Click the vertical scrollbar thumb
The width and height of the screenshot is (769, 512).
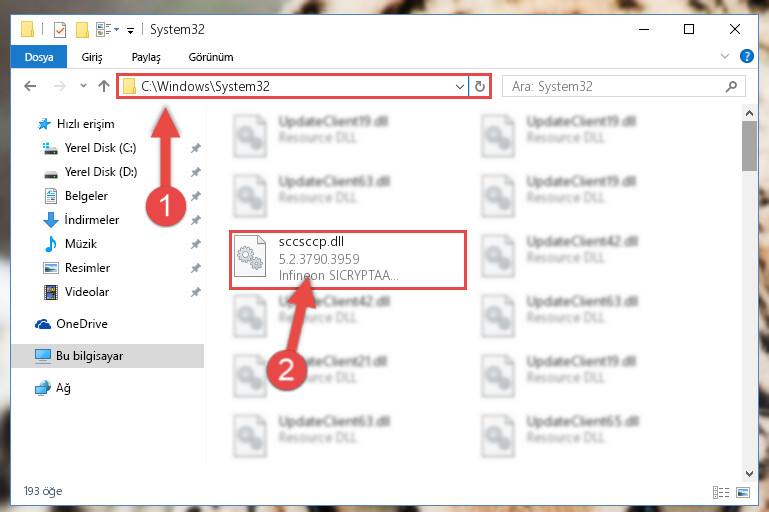pos(749,146)
